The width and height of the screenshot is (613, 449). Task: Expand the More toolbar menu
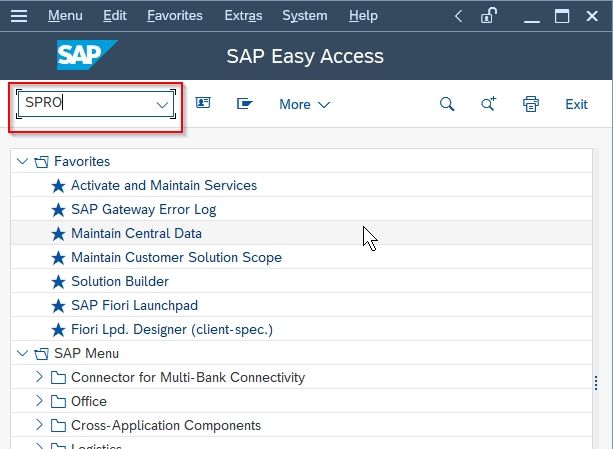(304, 104)
